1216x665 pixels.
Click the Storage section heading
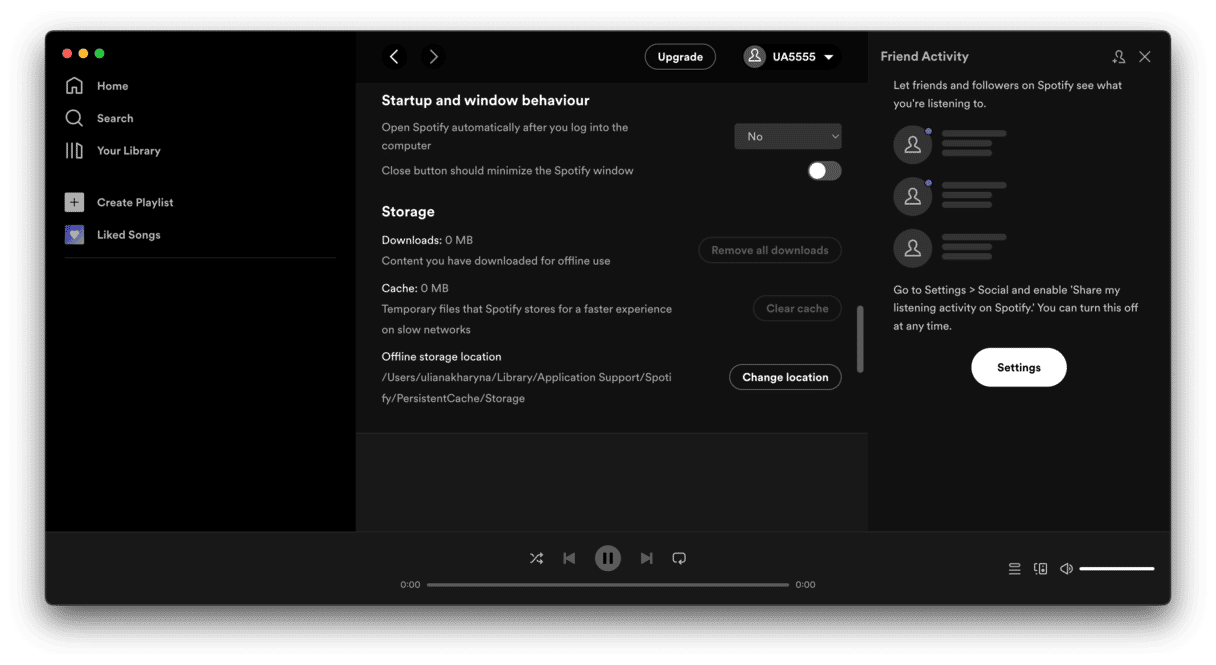(408, 212)
